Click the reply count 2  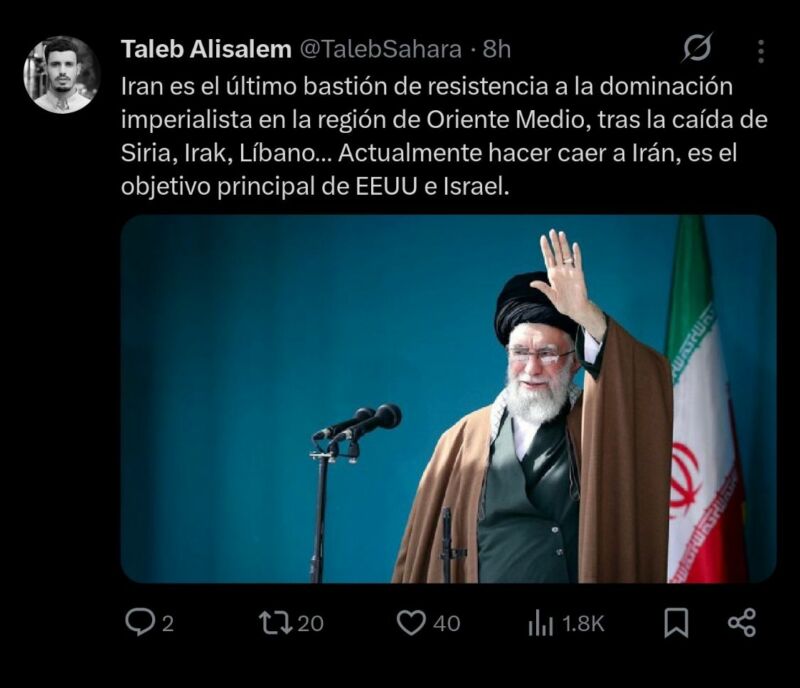(x=168, y=624)
